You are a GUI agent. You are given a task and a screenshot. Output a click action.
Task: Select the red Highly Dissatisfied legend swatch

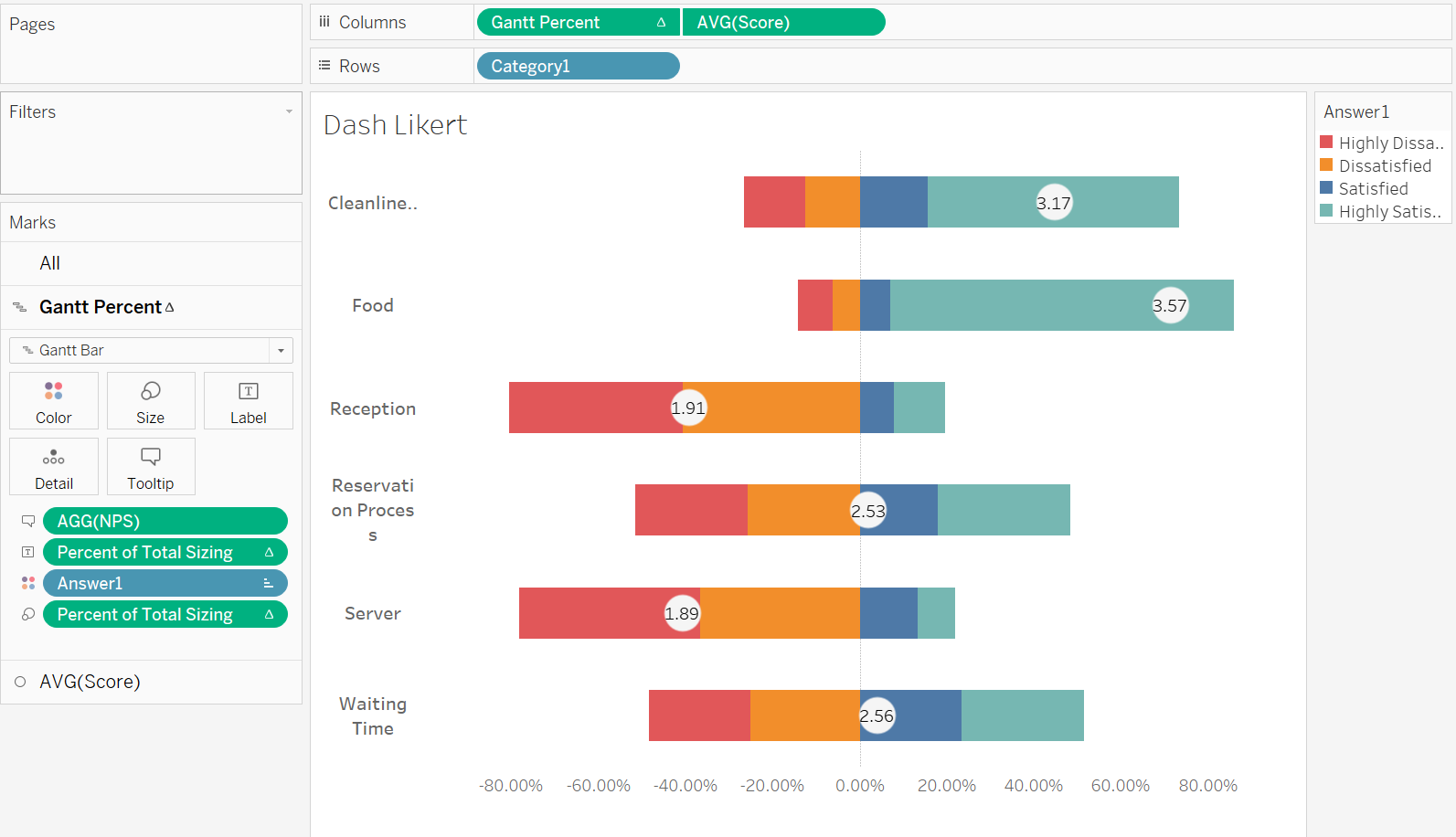pyautogui.click(x=1326, y=142)
